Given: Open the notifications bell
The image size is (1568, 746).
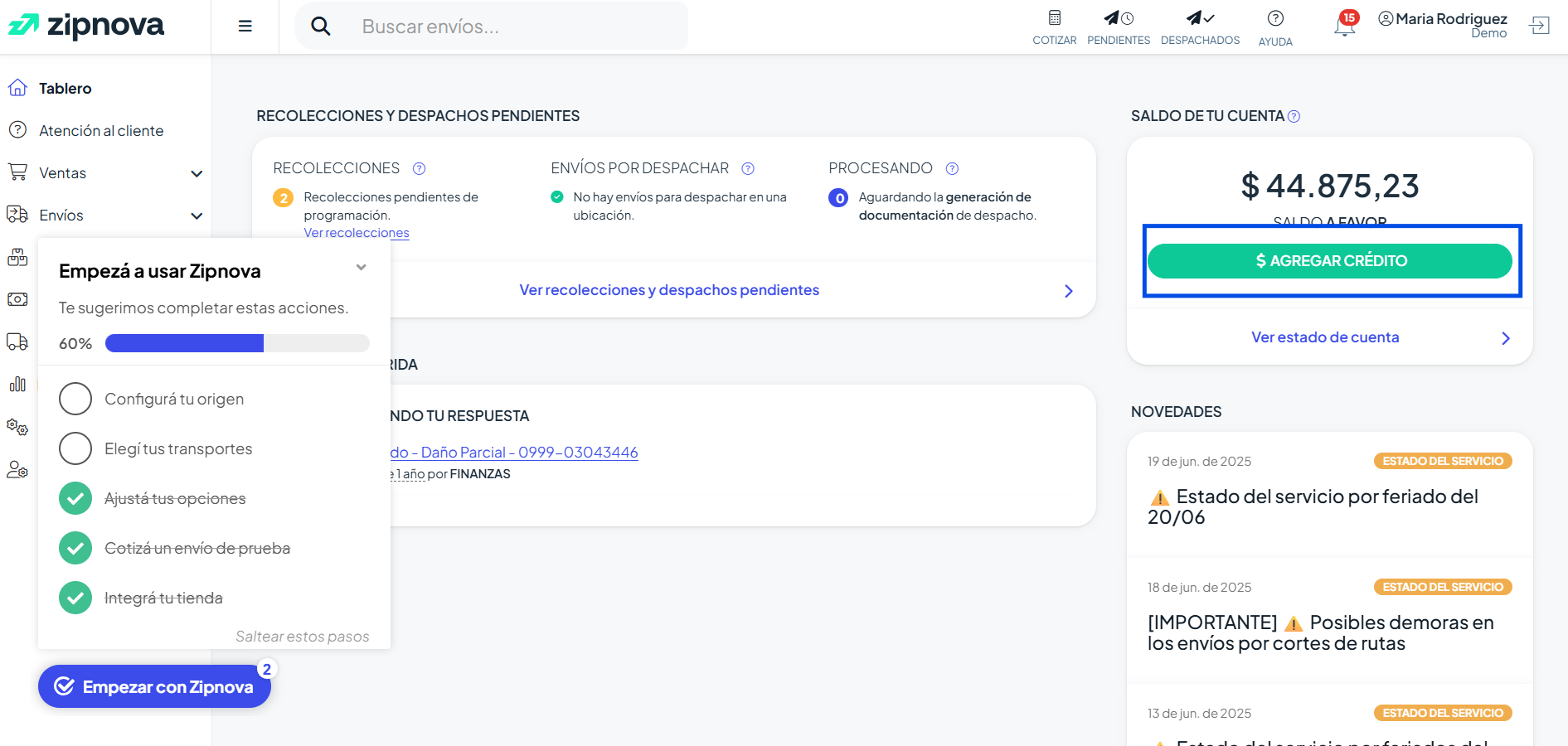Looking at the screenshot, I should pyautogui.click(x=1344, y=26).
